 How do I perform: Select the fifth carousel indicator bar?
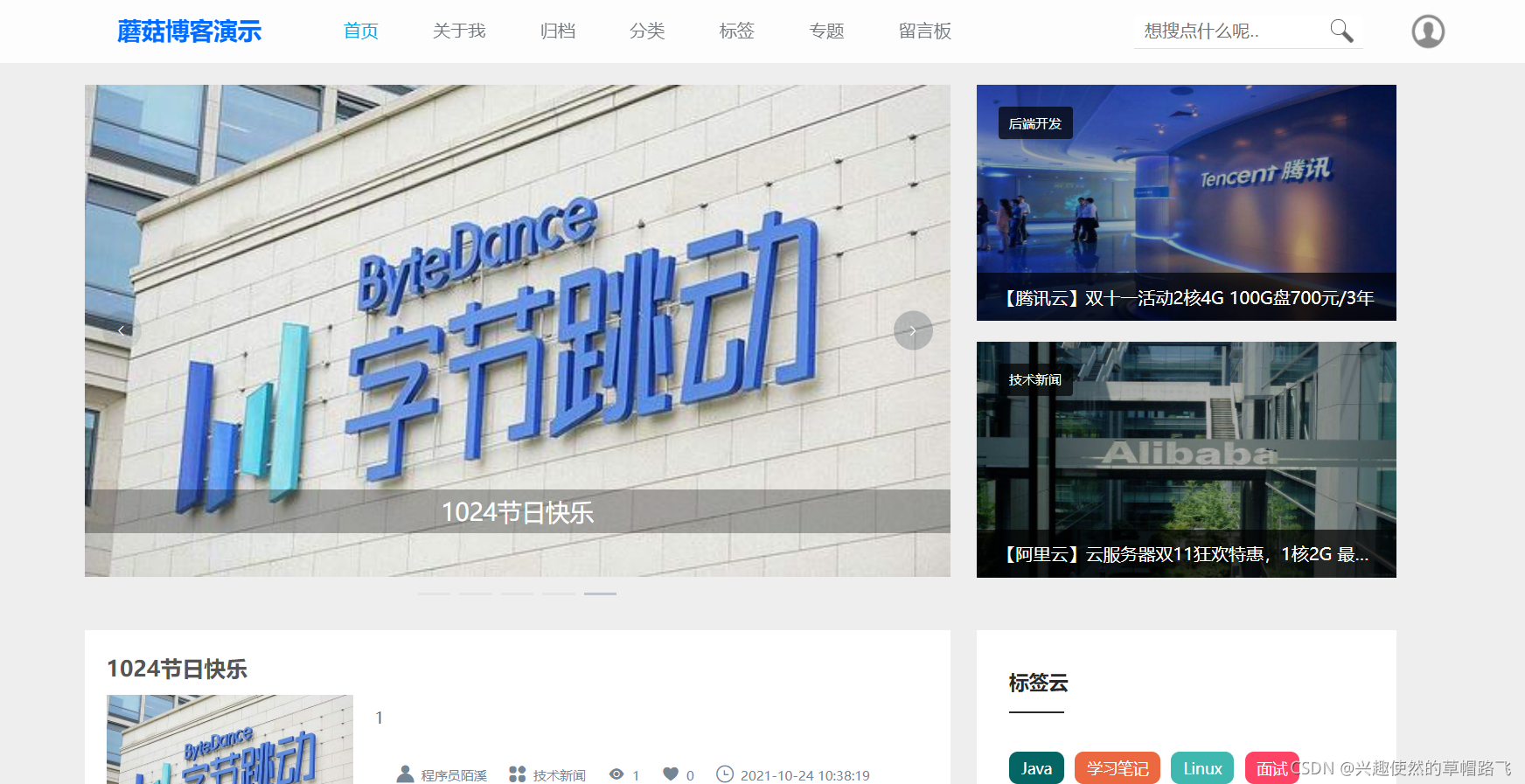click(600, 593)
